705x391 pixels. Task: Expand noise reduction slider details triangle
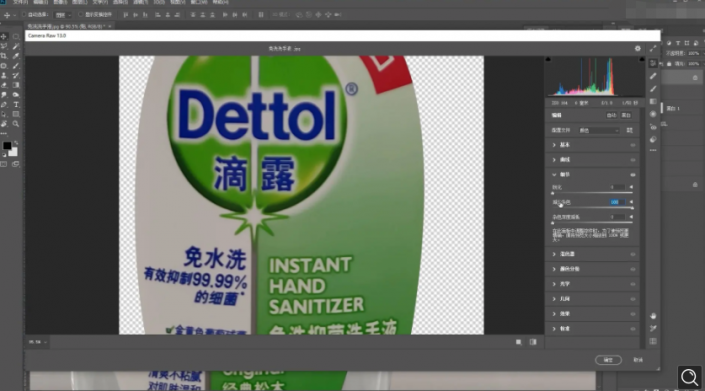coord(631,202)
